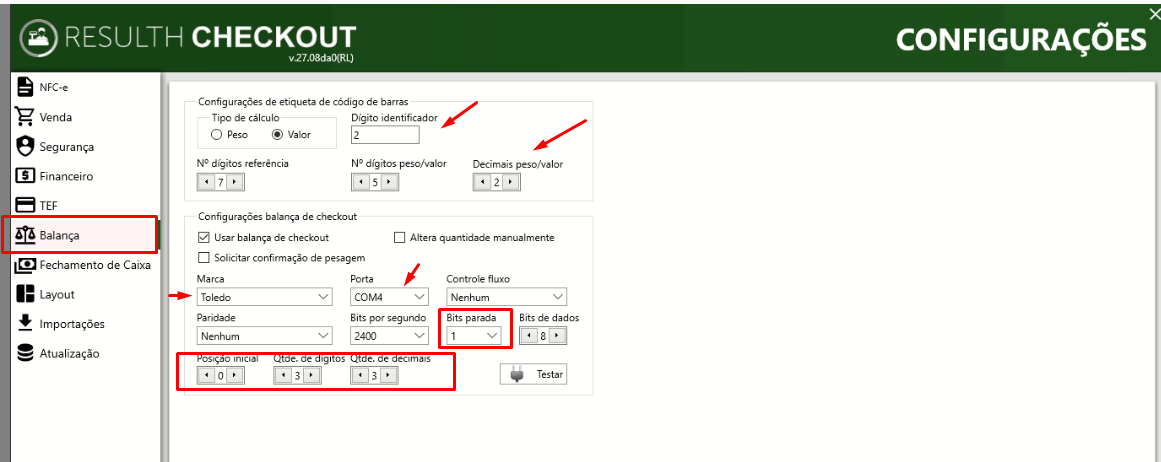Click the Venda shopping cart icon

26,117
